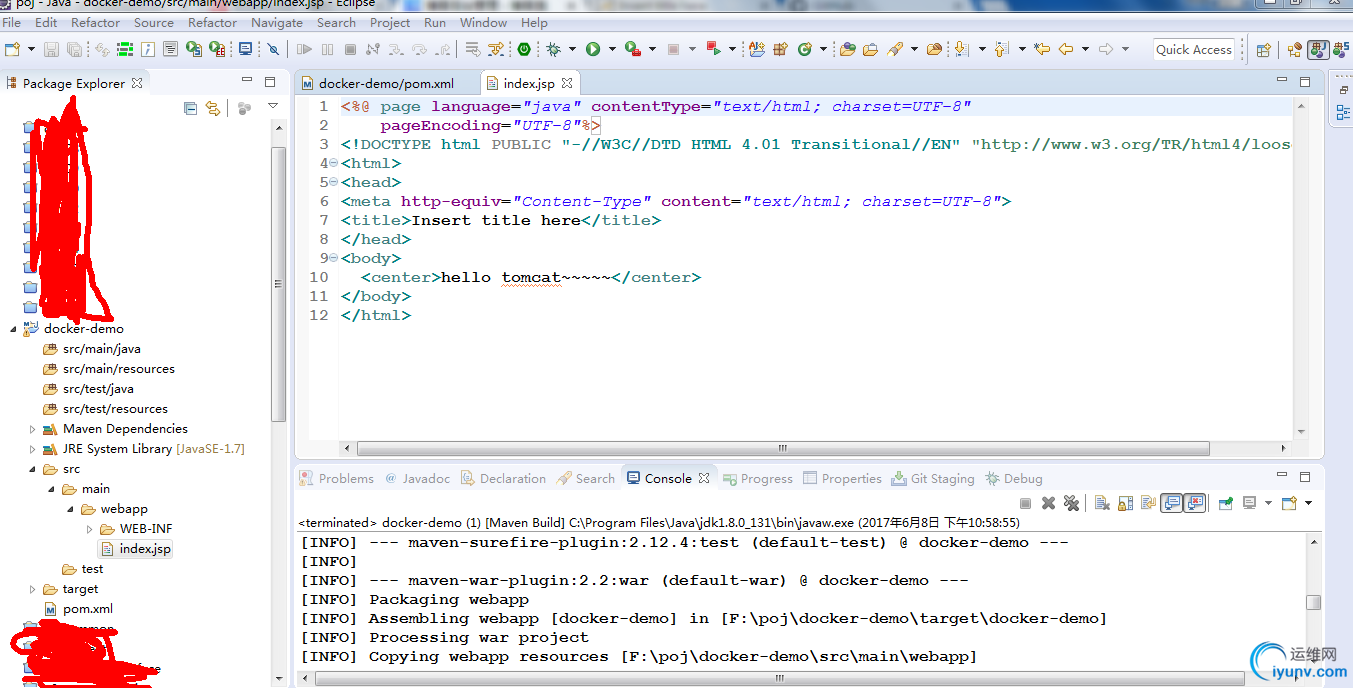The image size is (1353, 688).
Task: Close the Package Explorer view
Action: [137, 83]
